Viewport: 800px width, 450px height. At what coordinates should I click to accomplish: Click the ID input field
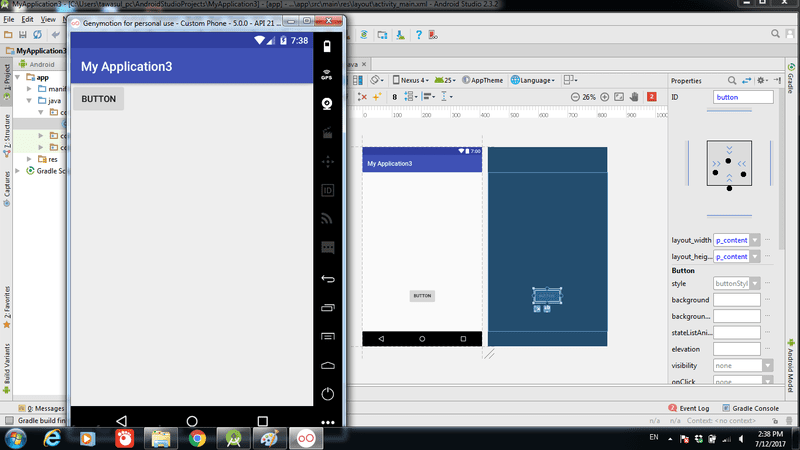(743, 98)
